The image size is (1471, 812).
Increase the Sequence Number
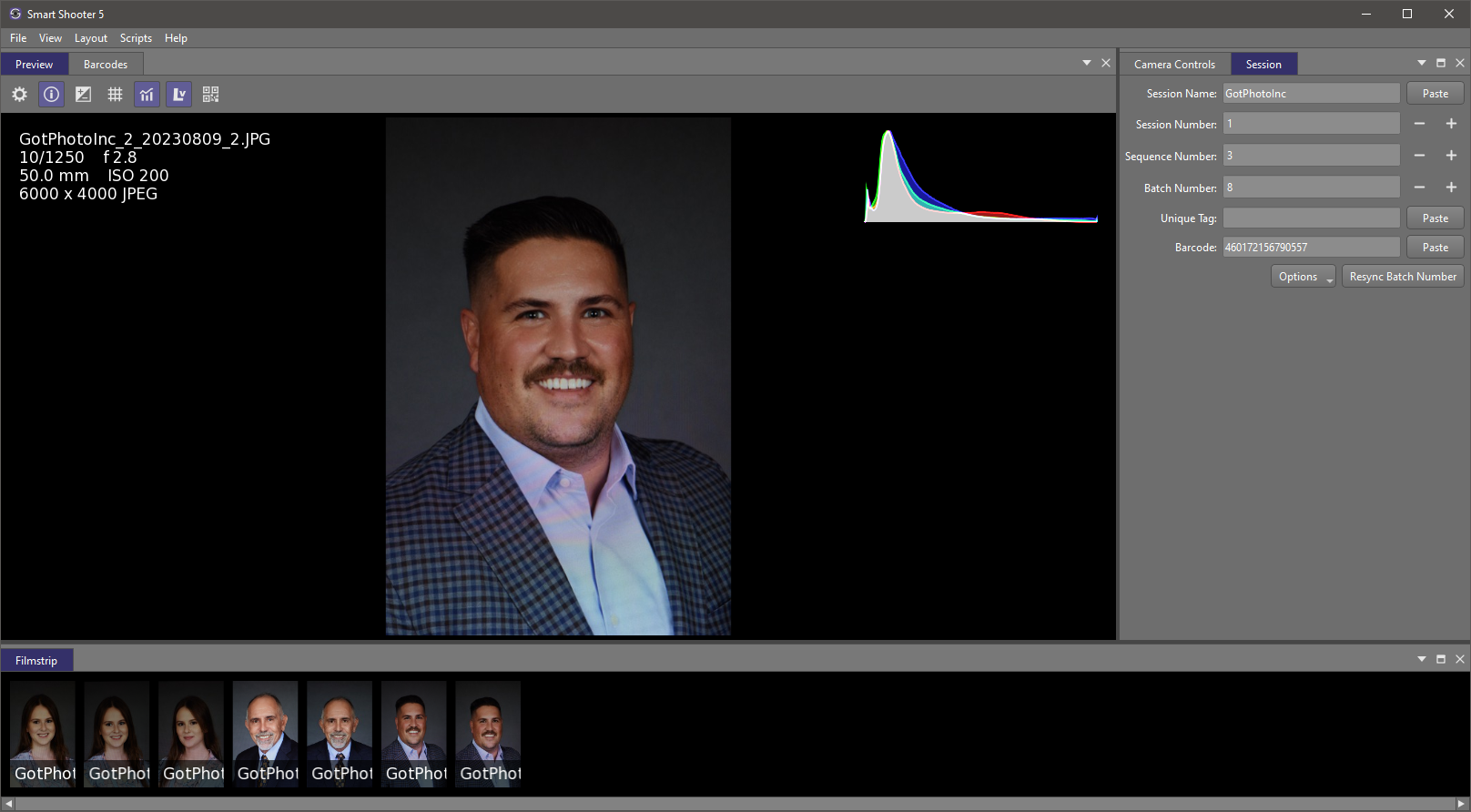coord(1451,156)
